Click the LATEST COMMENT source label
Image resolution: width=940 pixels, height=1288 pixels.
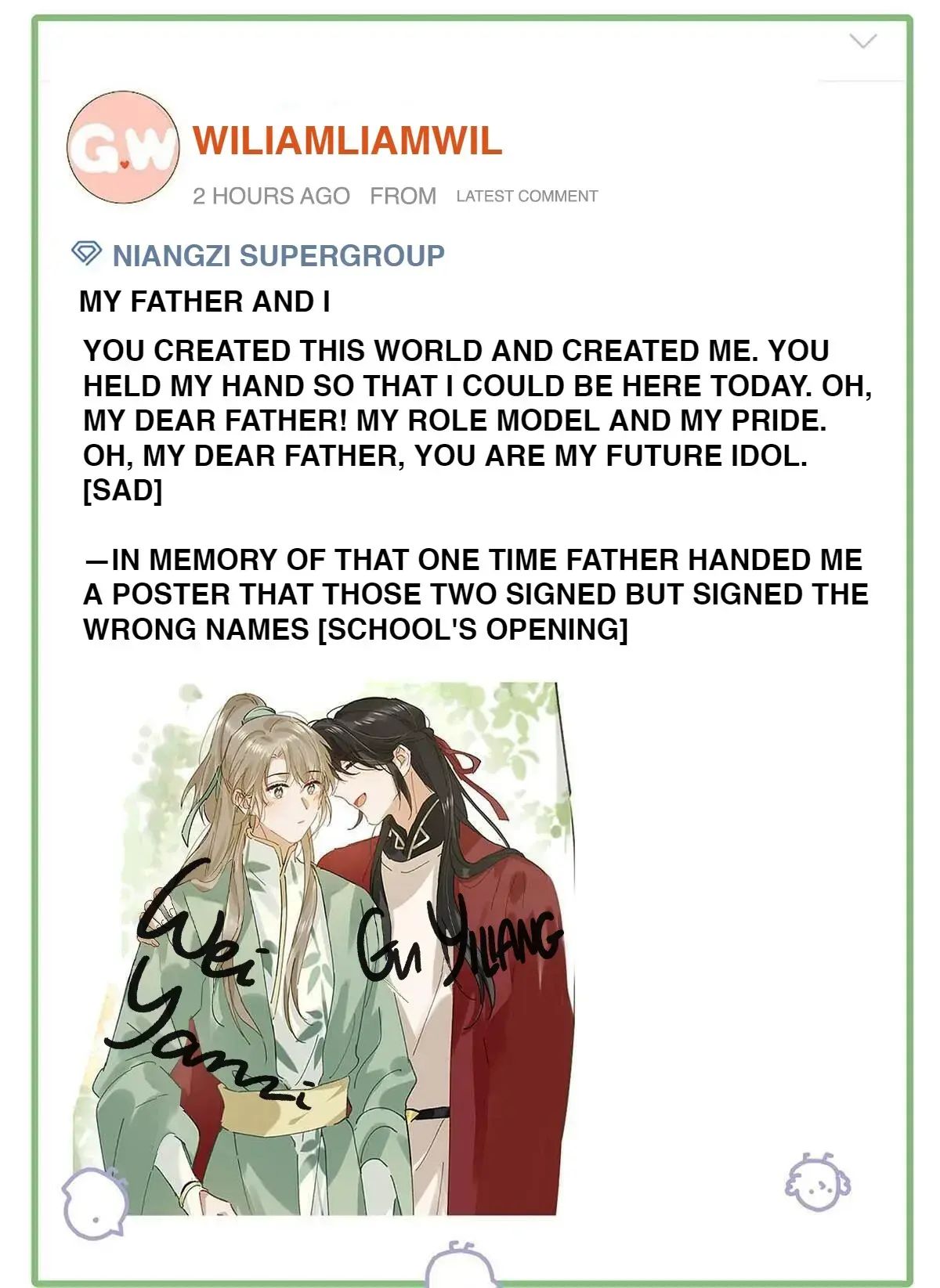[x=527, y=197]
